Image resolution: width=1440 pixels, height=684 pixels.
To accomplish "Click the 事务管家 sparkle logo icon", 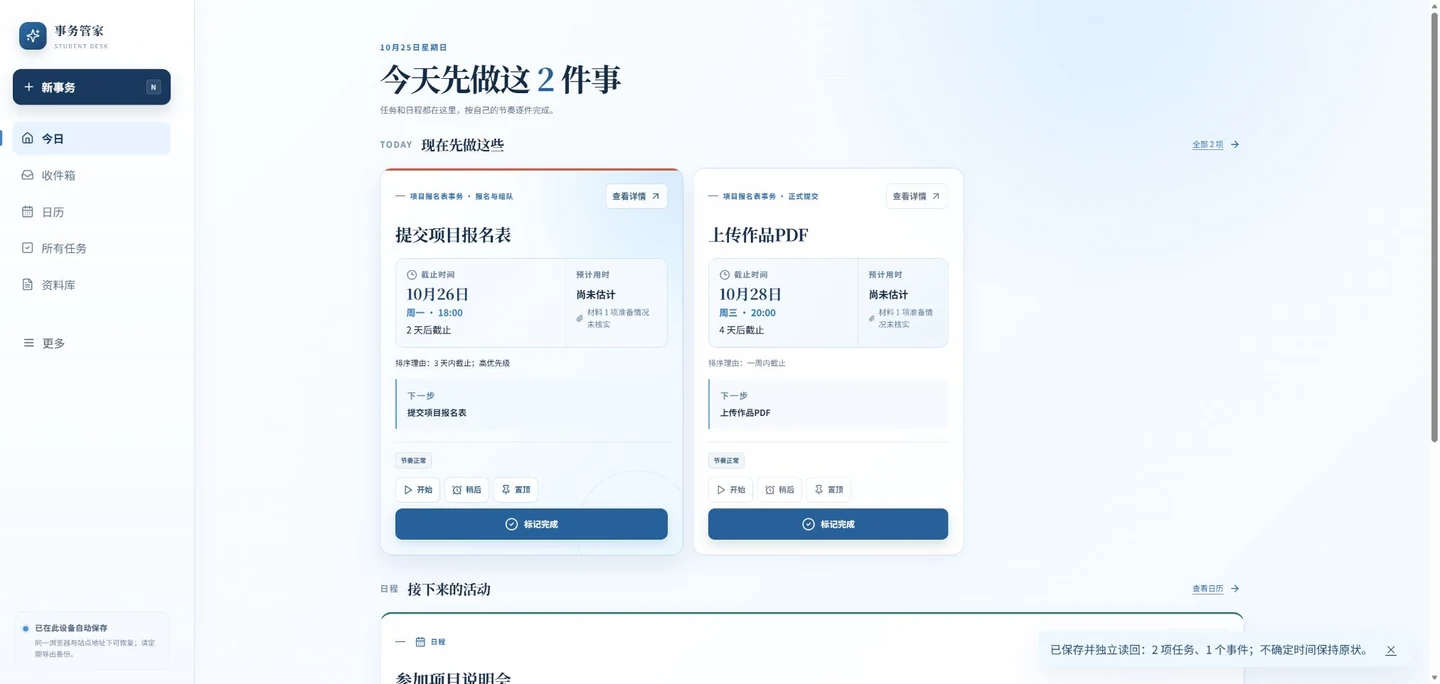I will (x=33, y=36).
